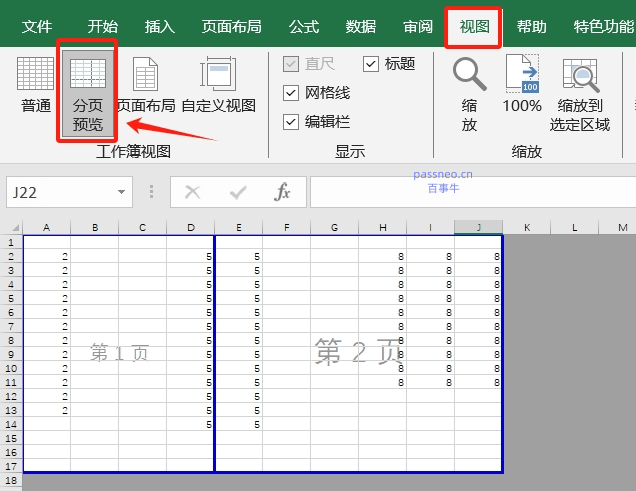
Task: Open 自定义视图 custom views
Action: [x=218, y=84]
